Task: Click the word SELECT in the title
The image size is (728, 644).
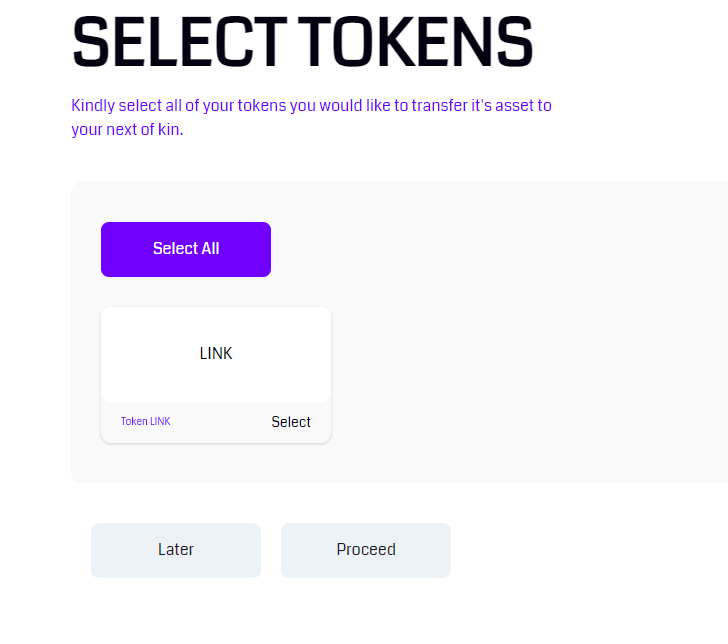Action: pyautogui.click(x=161, y=42)
